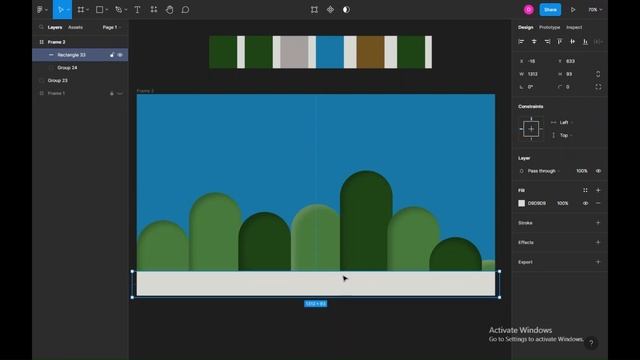This screenshot has height=360, width=640.
Task: Search layers with the magnifier icon
Action: point(41,27)
